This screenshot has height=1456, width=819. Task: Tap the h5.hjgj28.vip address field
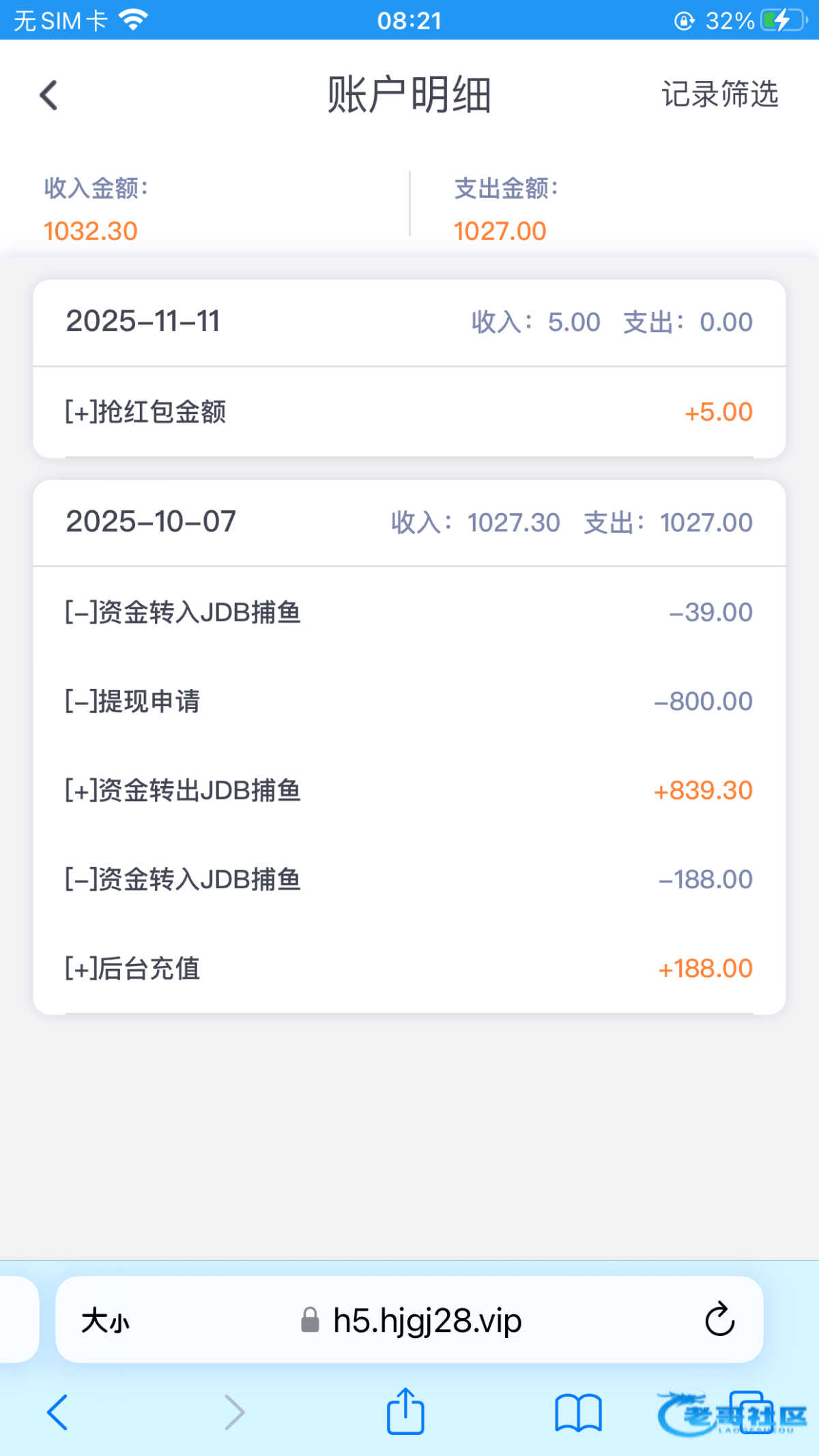[x=427, y=1321]
